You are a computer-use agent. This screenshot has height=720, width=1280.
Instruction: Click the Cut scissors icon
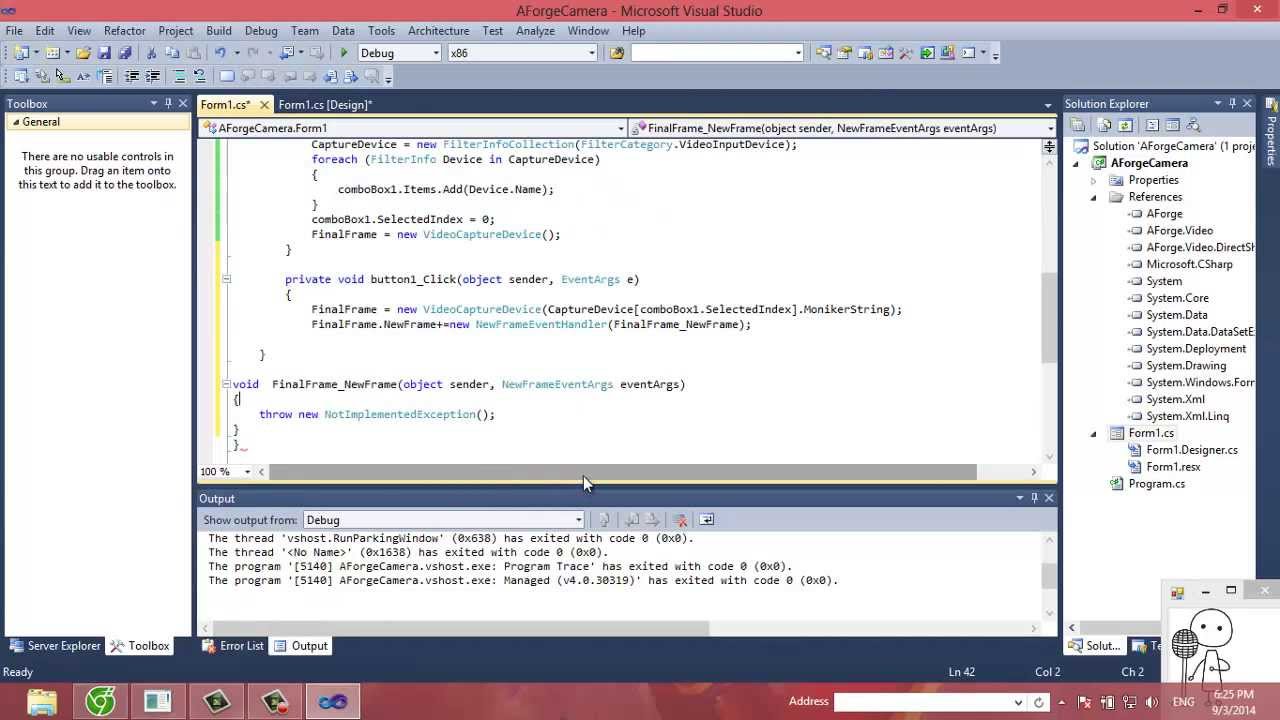(151, 53)
